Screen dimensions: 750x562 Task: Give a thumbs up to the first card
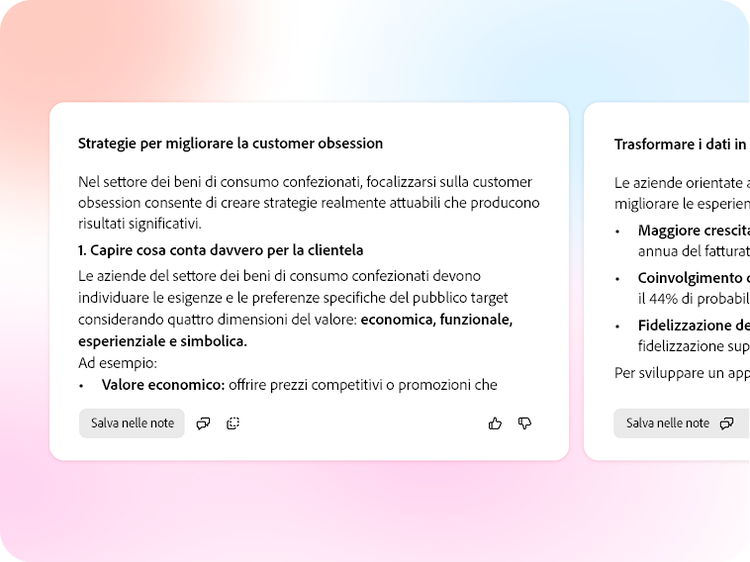[x=495, y=423]
